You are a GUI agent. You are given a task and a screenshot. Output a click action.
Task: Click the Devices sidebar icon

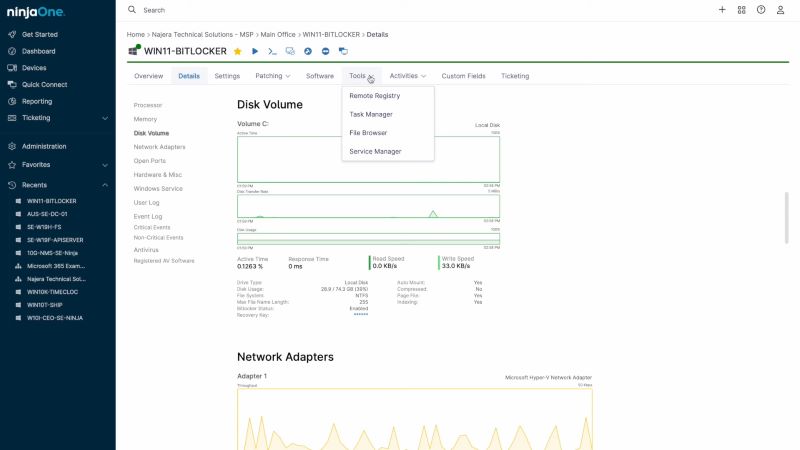pos(12,68)
